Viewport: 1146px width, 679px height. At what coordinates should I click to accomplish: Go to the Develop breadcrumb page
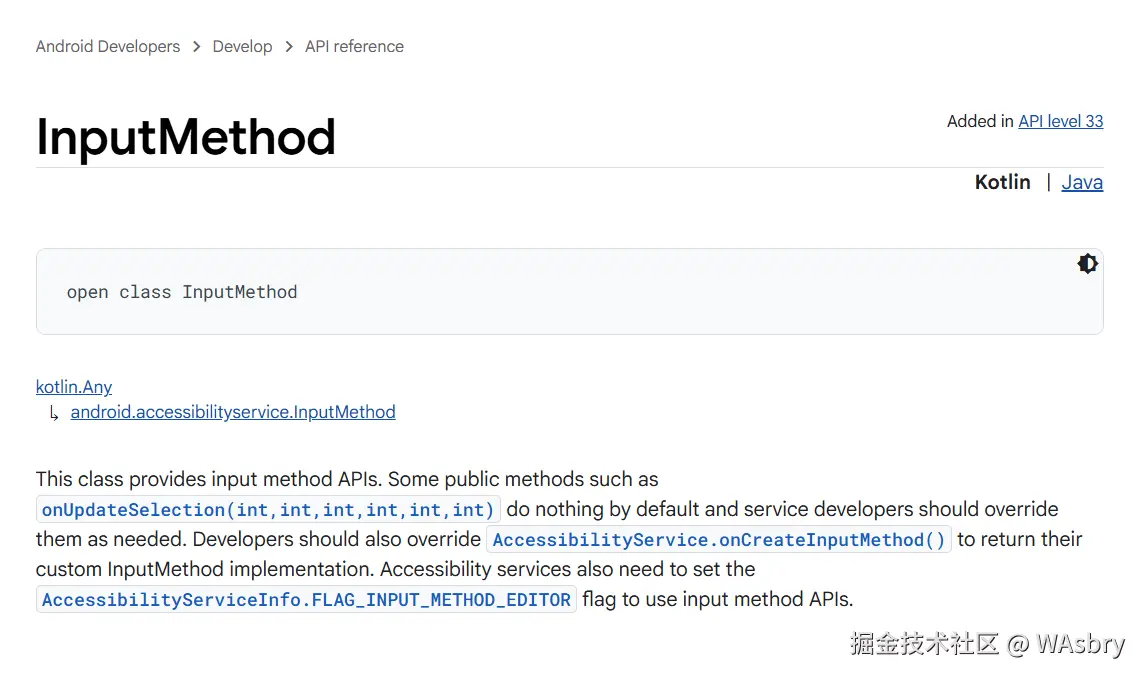coord(242,47)
